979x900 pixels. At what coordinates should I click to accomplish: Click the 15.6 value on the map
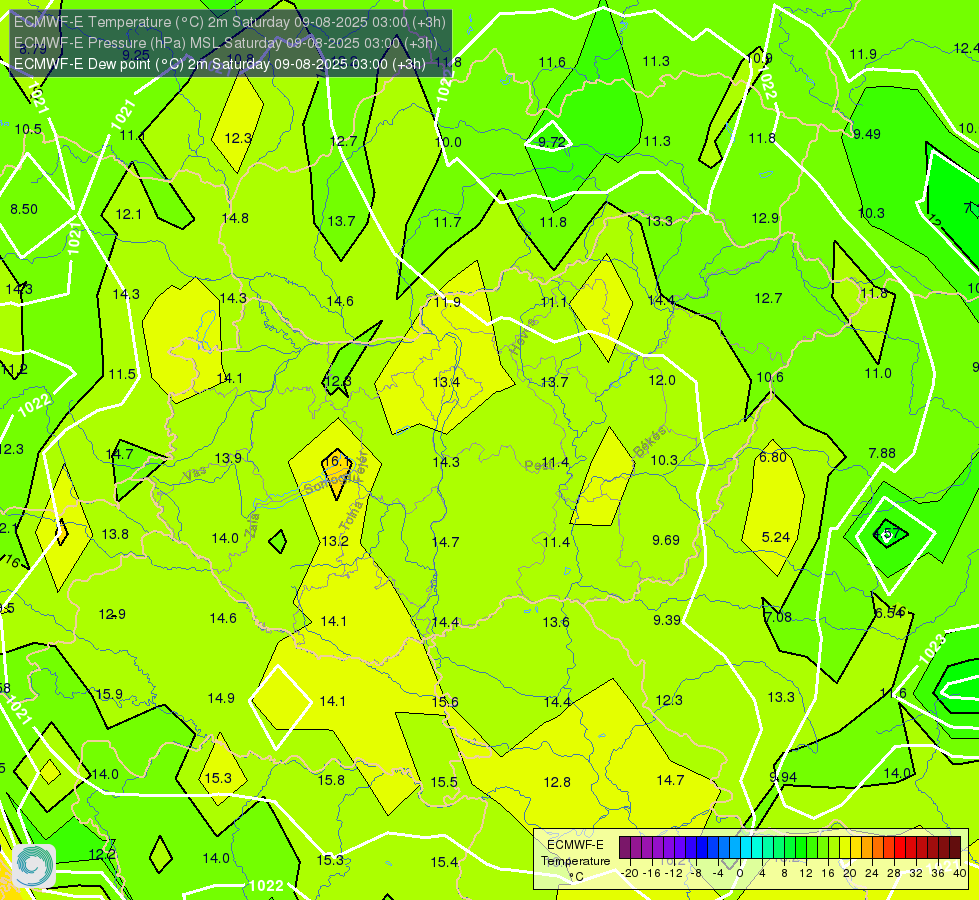click(445, 702)
